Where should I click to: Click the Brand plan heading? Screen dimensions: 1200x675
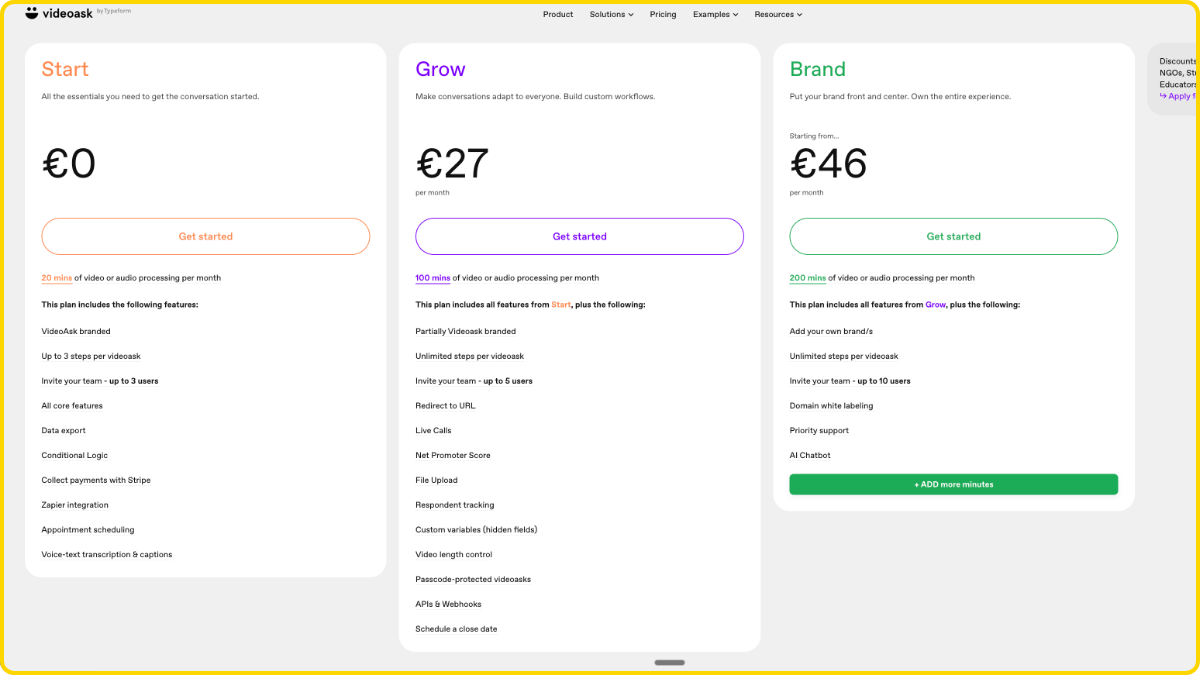(818, 69)
